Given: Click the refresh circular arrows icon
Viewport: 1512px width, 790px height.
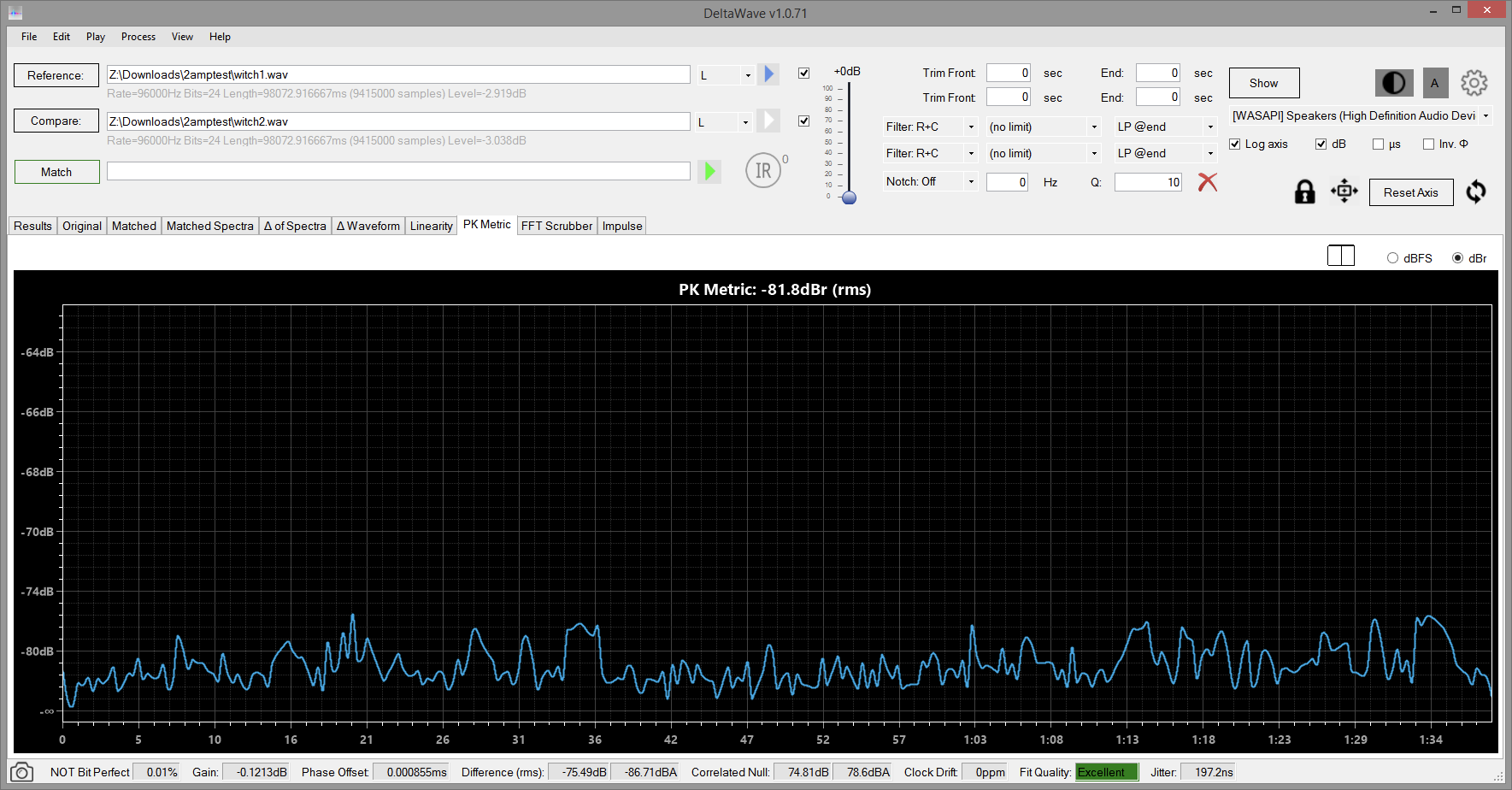Looking at the screenshot, I should [1476, 191].
